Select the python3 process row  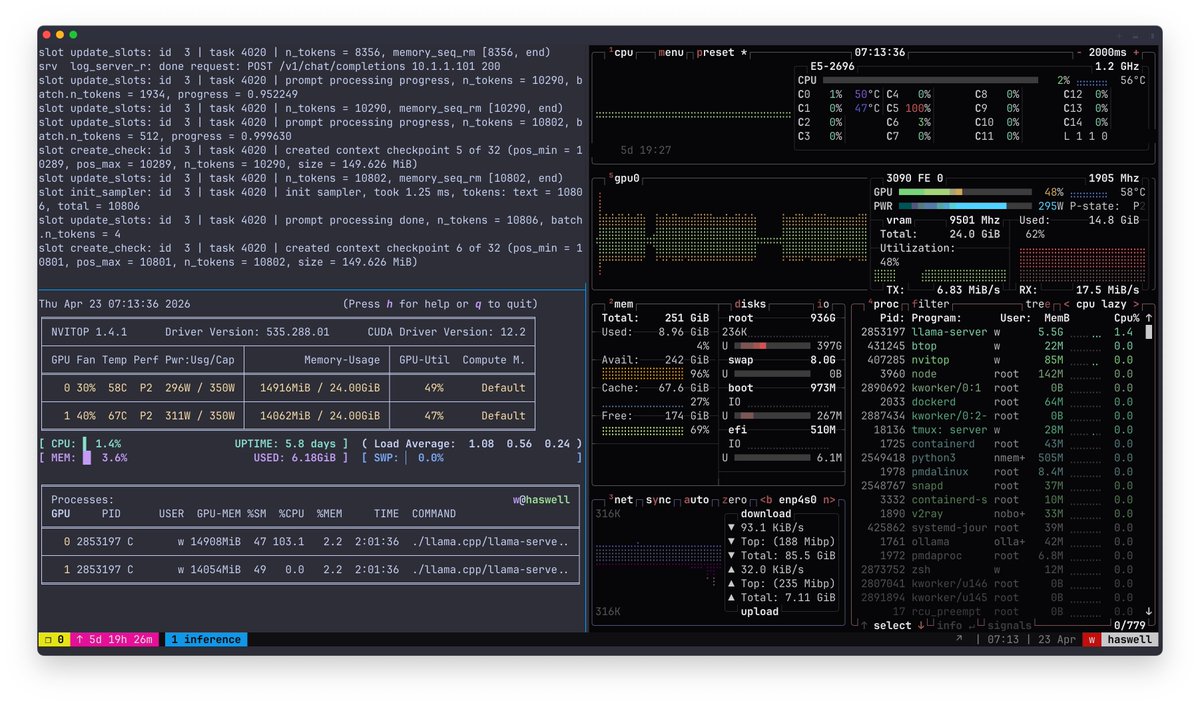click(996, 457)
